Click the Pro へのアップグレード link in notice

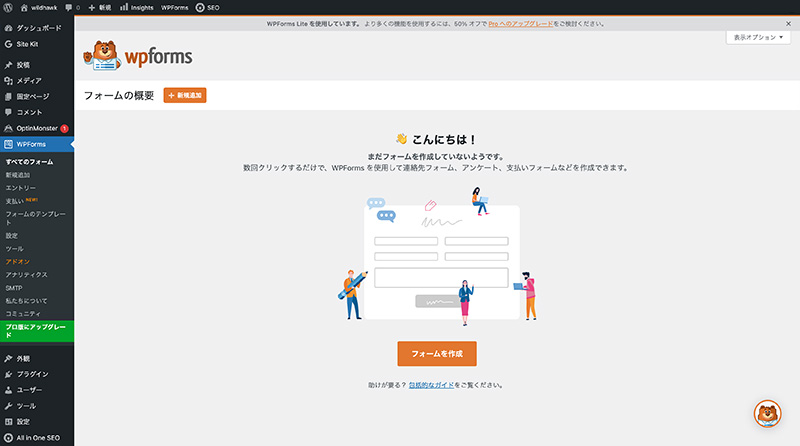[519, 21]
